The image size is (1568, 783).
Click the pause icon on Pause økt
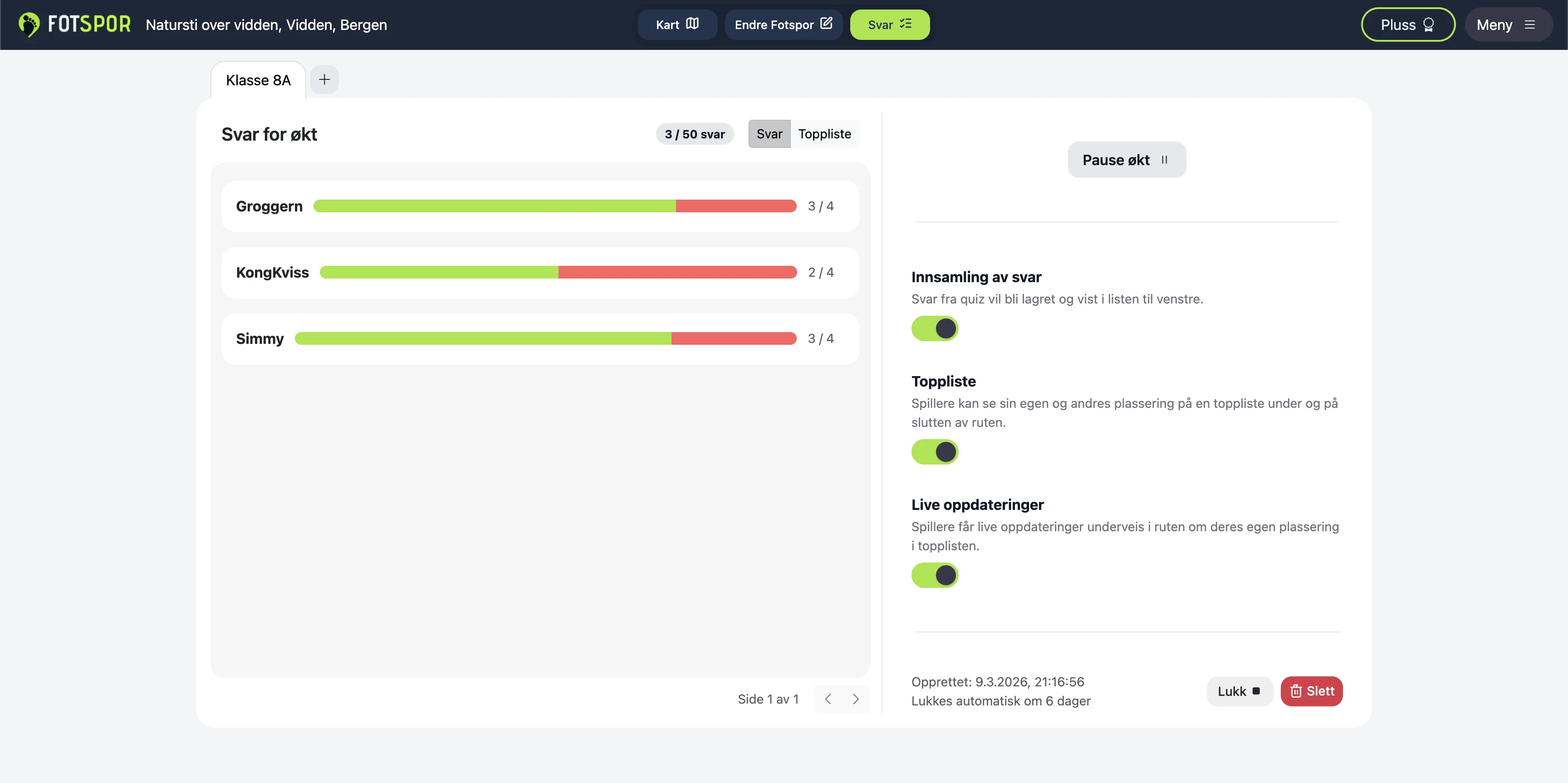(x=1165, y=159)
